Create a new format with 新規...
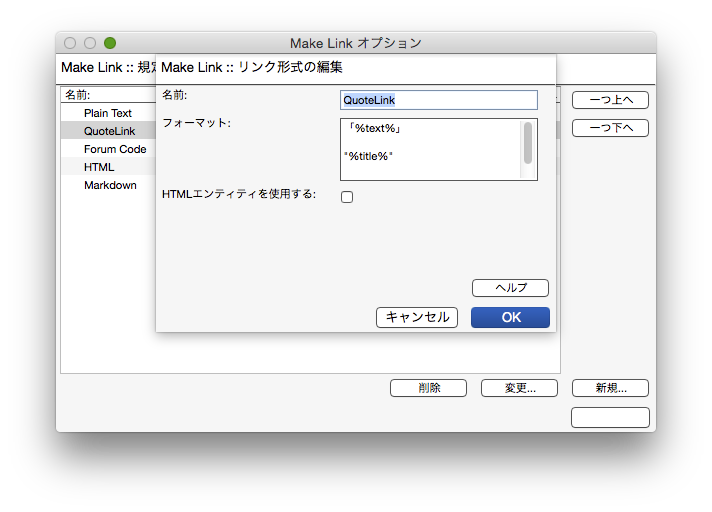Viewport: 712px width, 512px height. pos(610,388)
